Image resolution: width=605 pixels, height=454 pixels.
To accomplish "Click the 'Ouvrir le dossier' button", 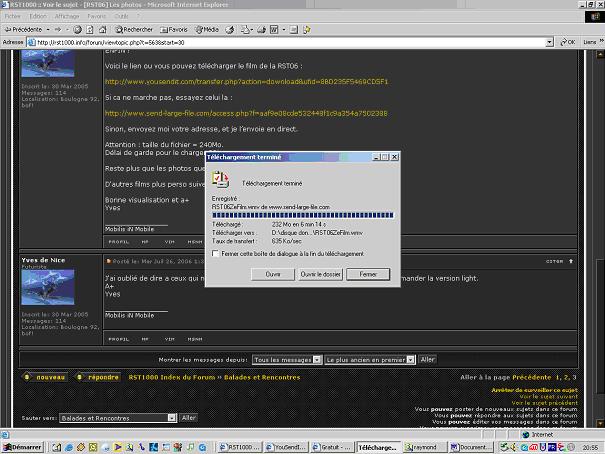I will [321, 274].
